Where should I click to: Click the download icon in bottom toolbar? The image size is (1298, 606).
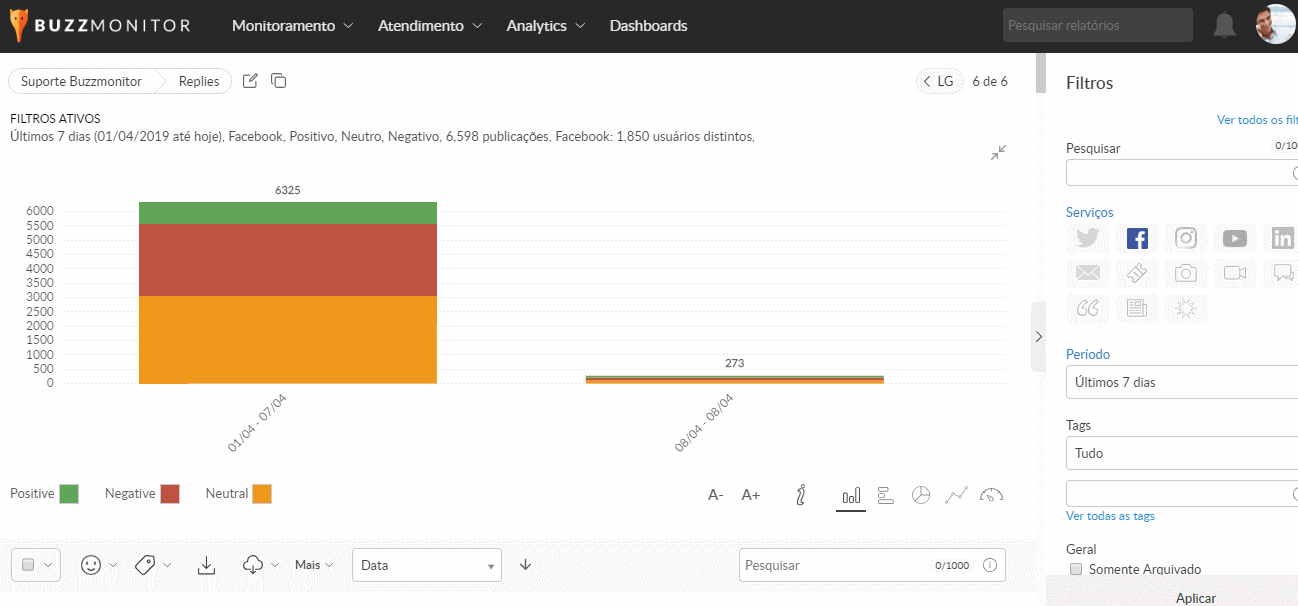[206, 565]
